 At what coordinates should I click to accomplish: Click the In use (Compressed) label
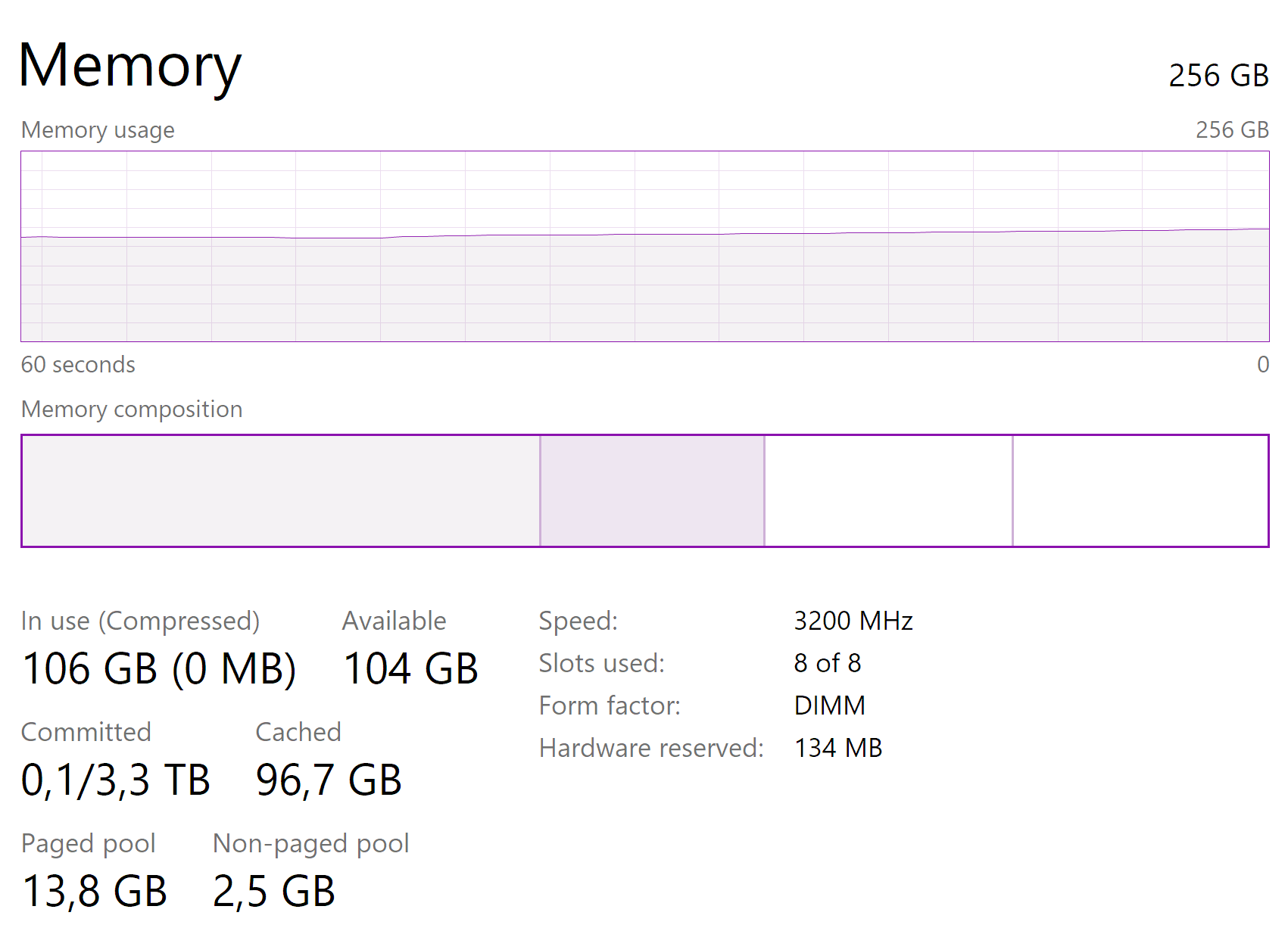[x=140, y=621]
